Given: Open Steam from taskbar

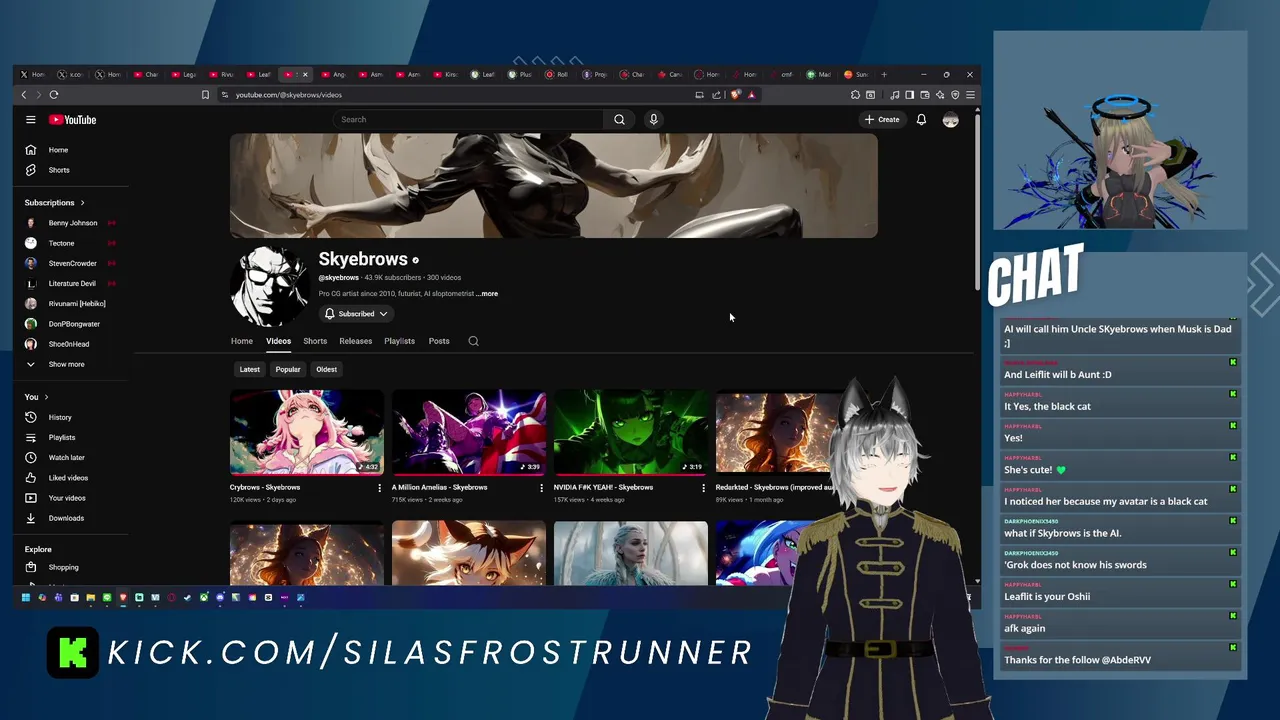Looking at the screenshot, I should [187, 597].
